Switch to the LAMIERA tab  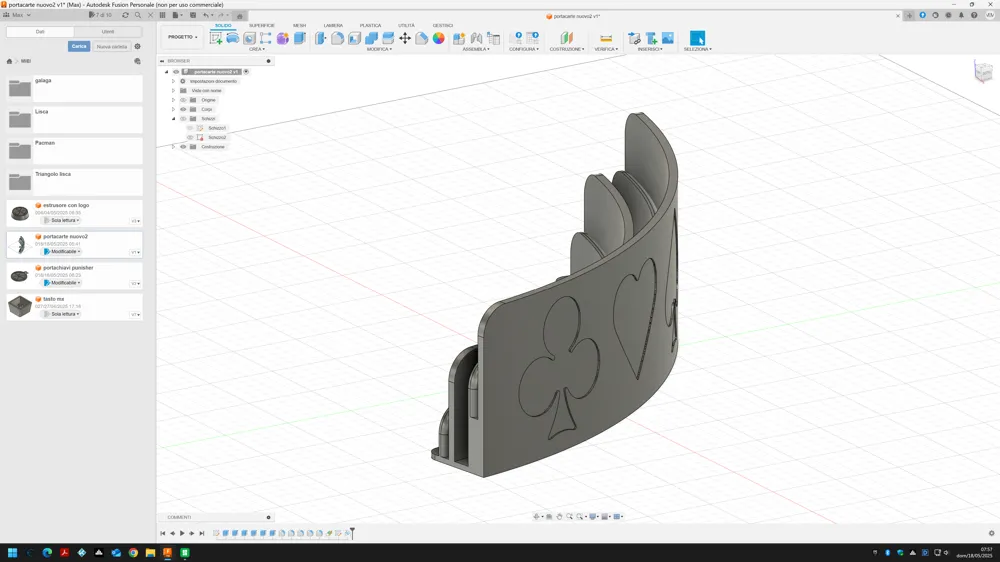[333, 26]
